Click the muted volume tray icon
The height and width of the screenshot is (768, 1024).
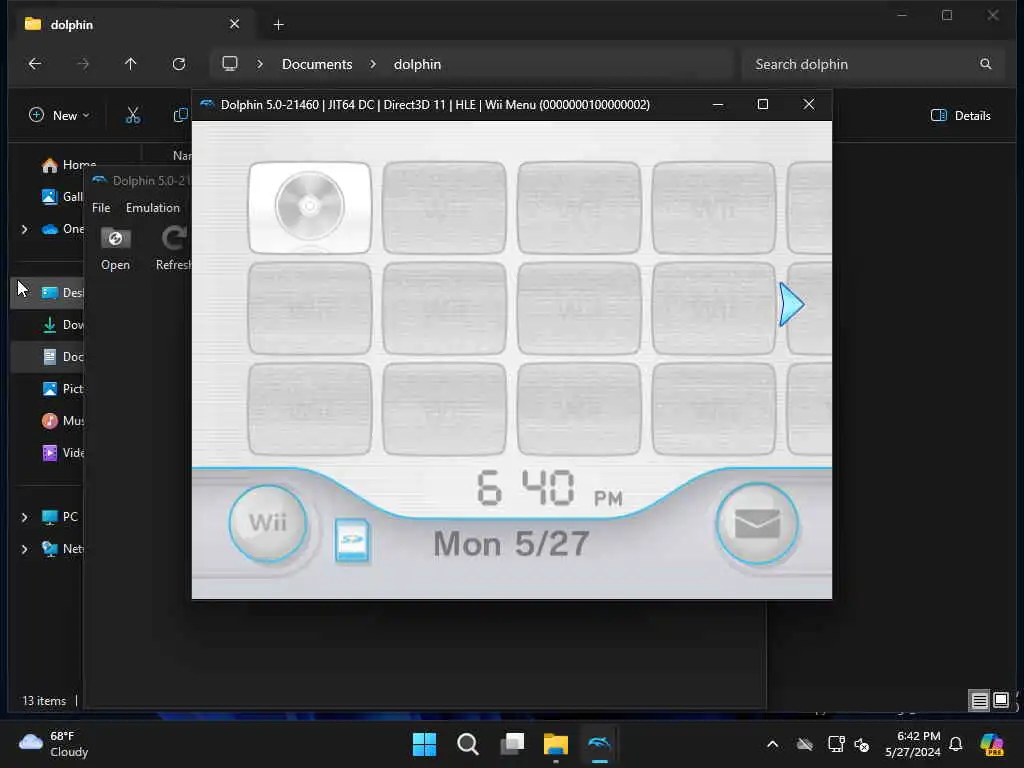tap(862, 744)
